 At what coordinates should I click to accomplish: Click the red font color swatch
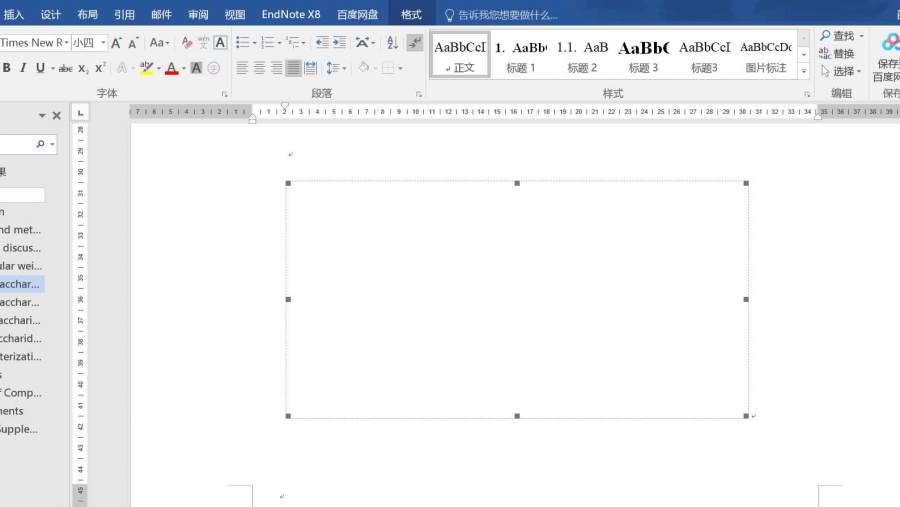(x=171, y=68)
